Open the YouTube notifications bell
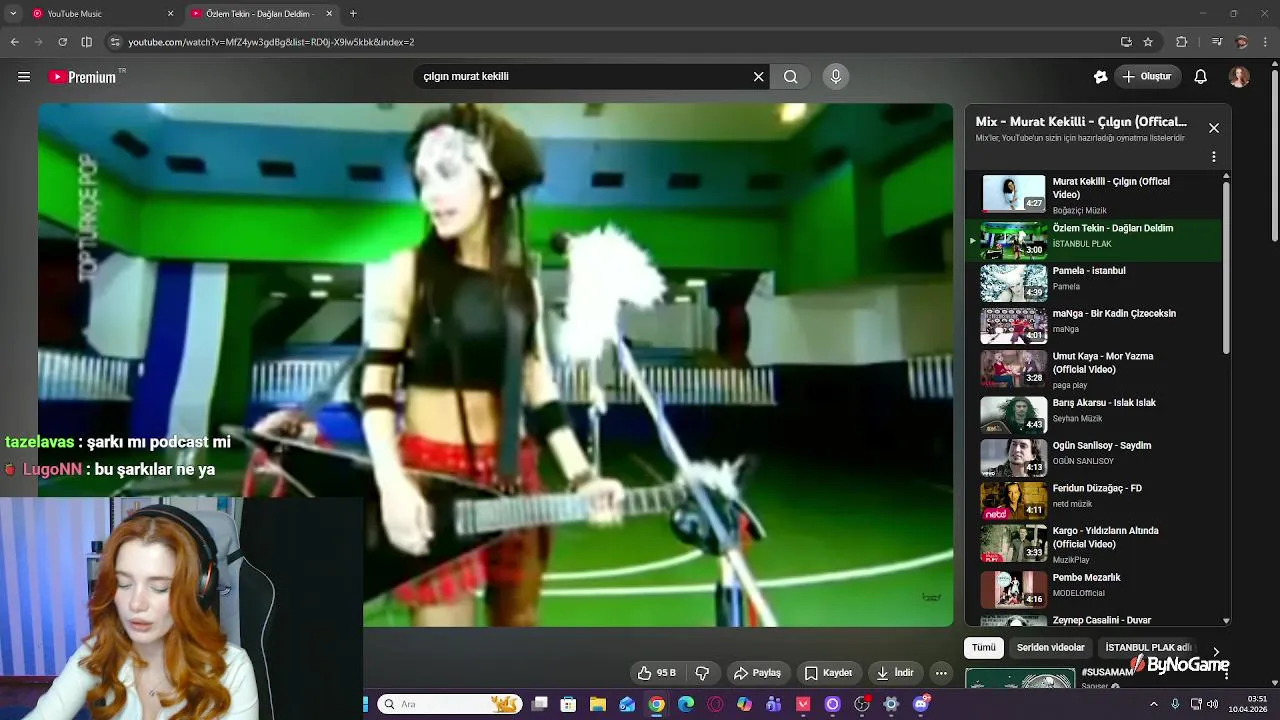 point(1201,77)
